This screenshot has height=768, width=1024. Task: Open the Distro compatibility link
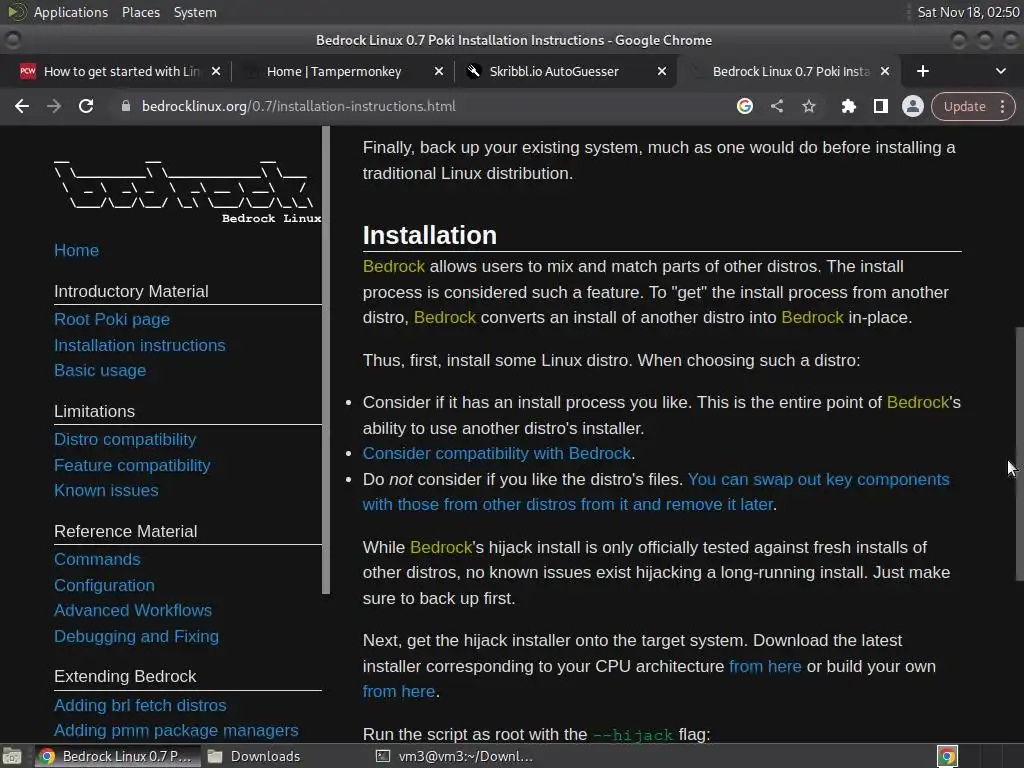125,440
